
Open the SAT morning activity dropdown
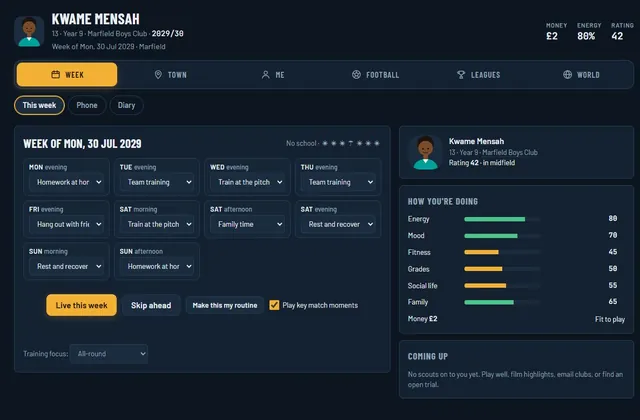(x=157, y=224)
